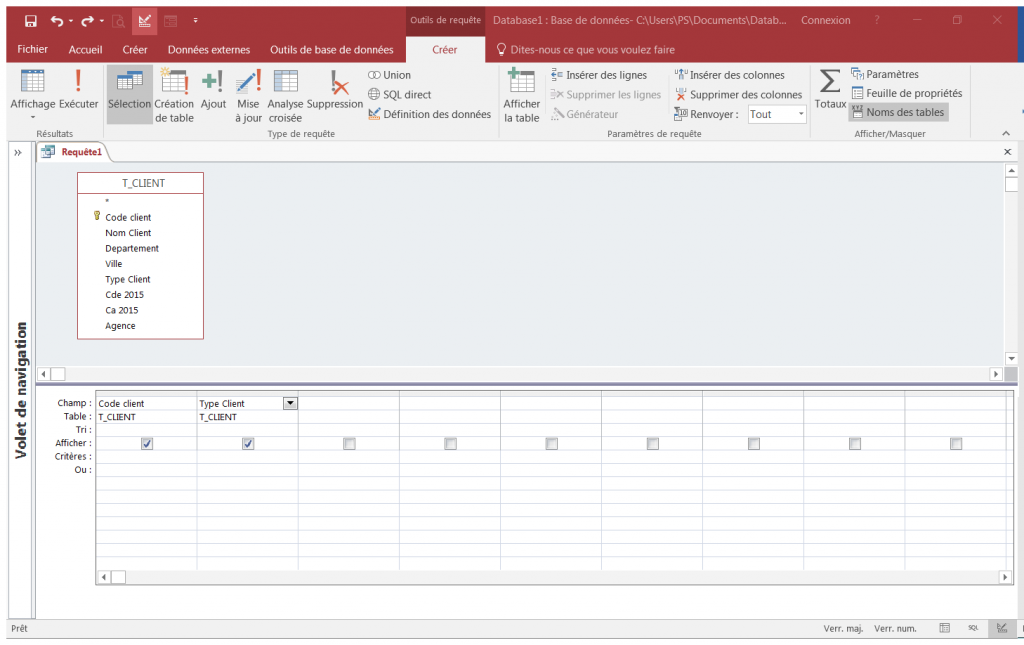Switch to SQL view in status bar
The image size is (1024, 645).
pos(973,628)
